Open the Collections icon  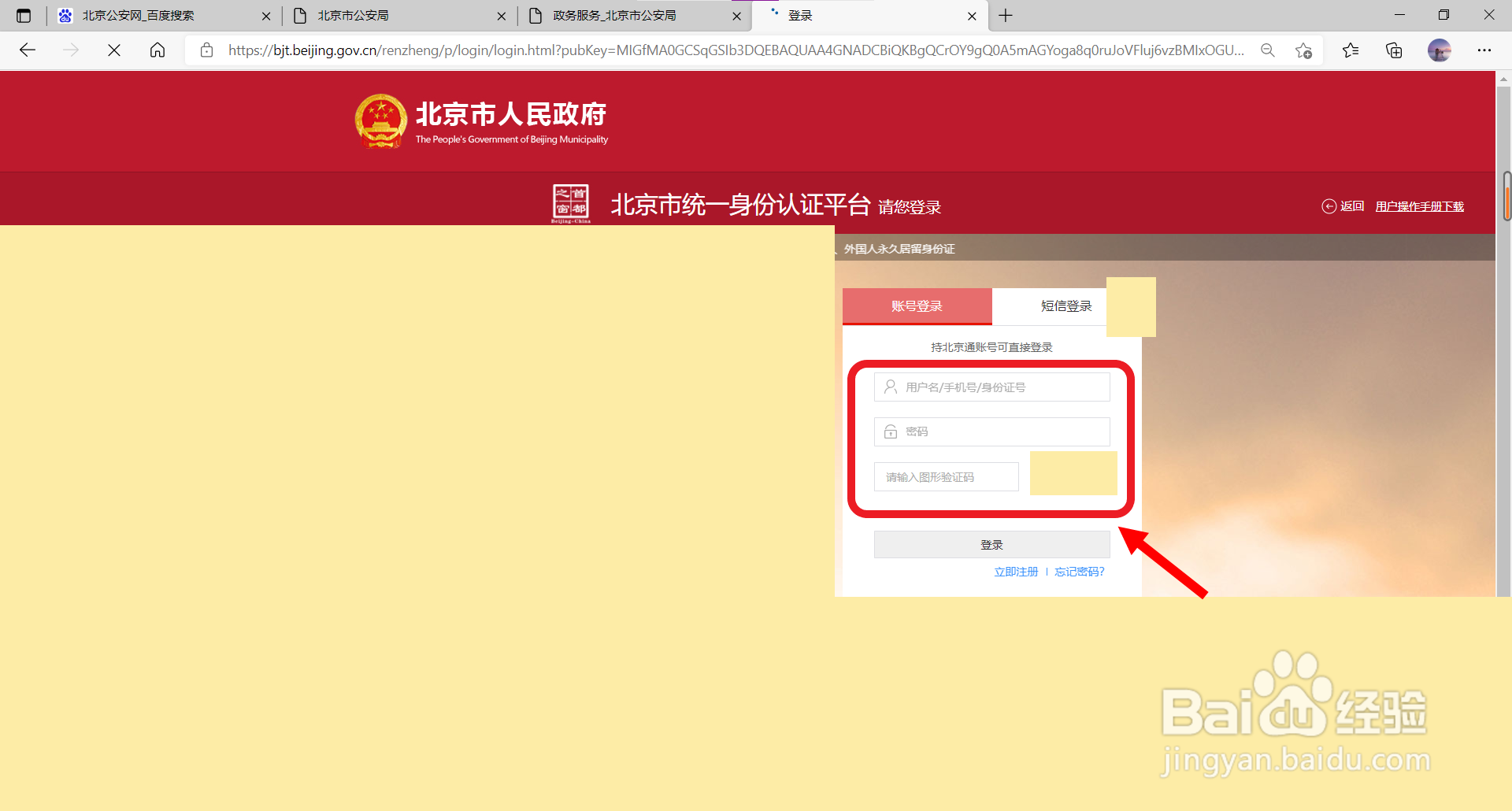(1394, 50)
